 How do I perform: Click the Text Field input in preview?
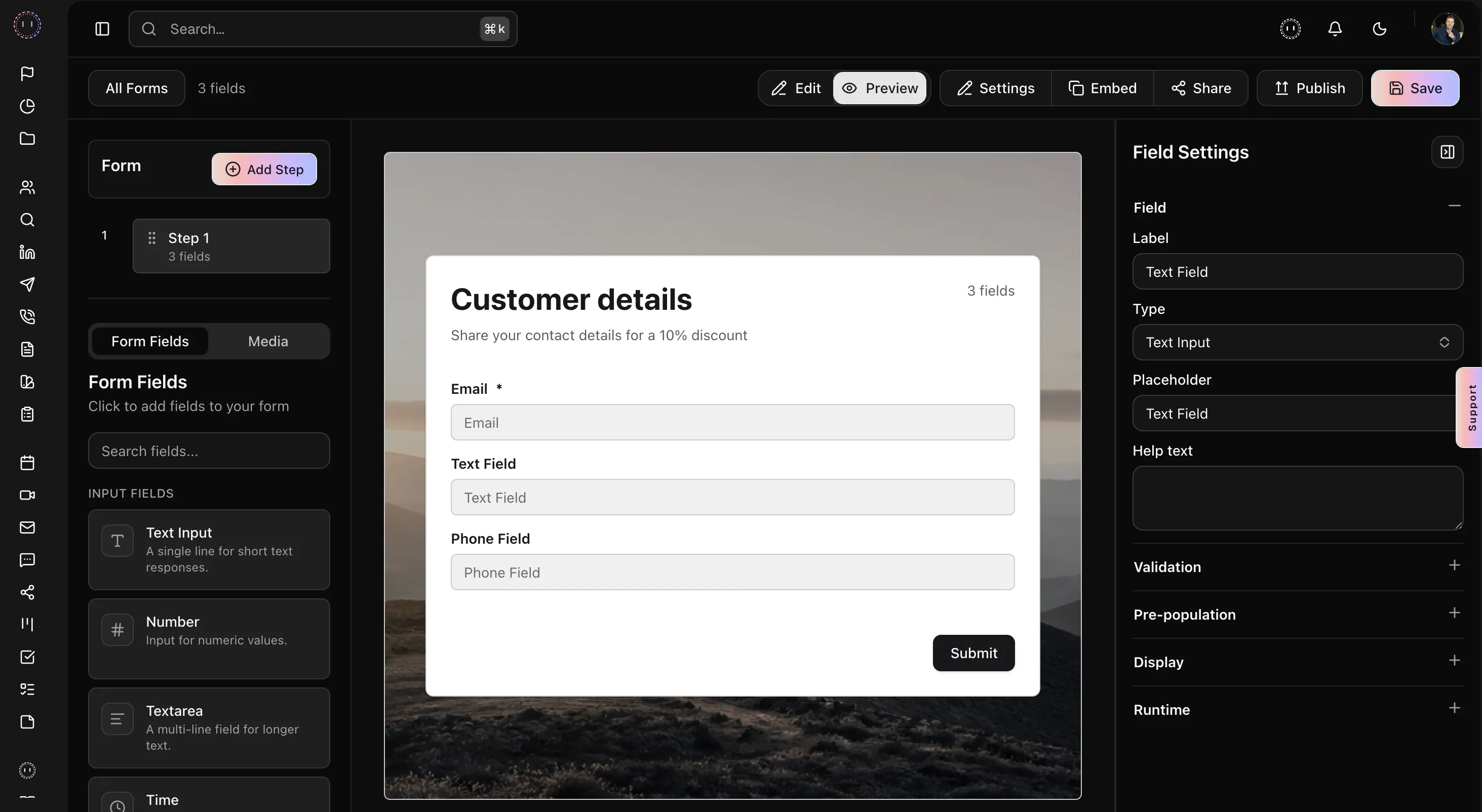tap(732, 497)
